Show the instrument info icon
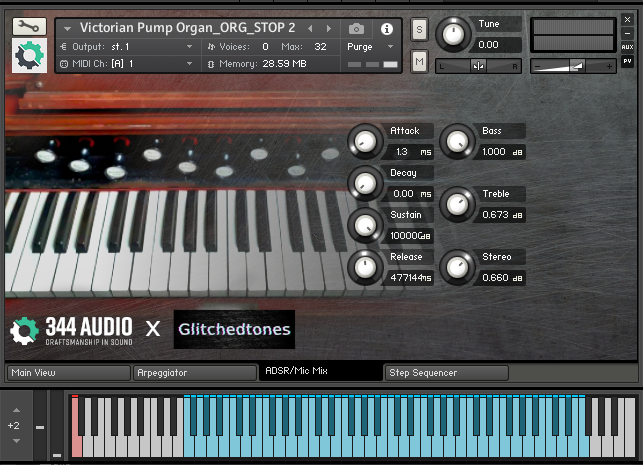The height and width of the screenshot is (465, 643). [387, 28]
